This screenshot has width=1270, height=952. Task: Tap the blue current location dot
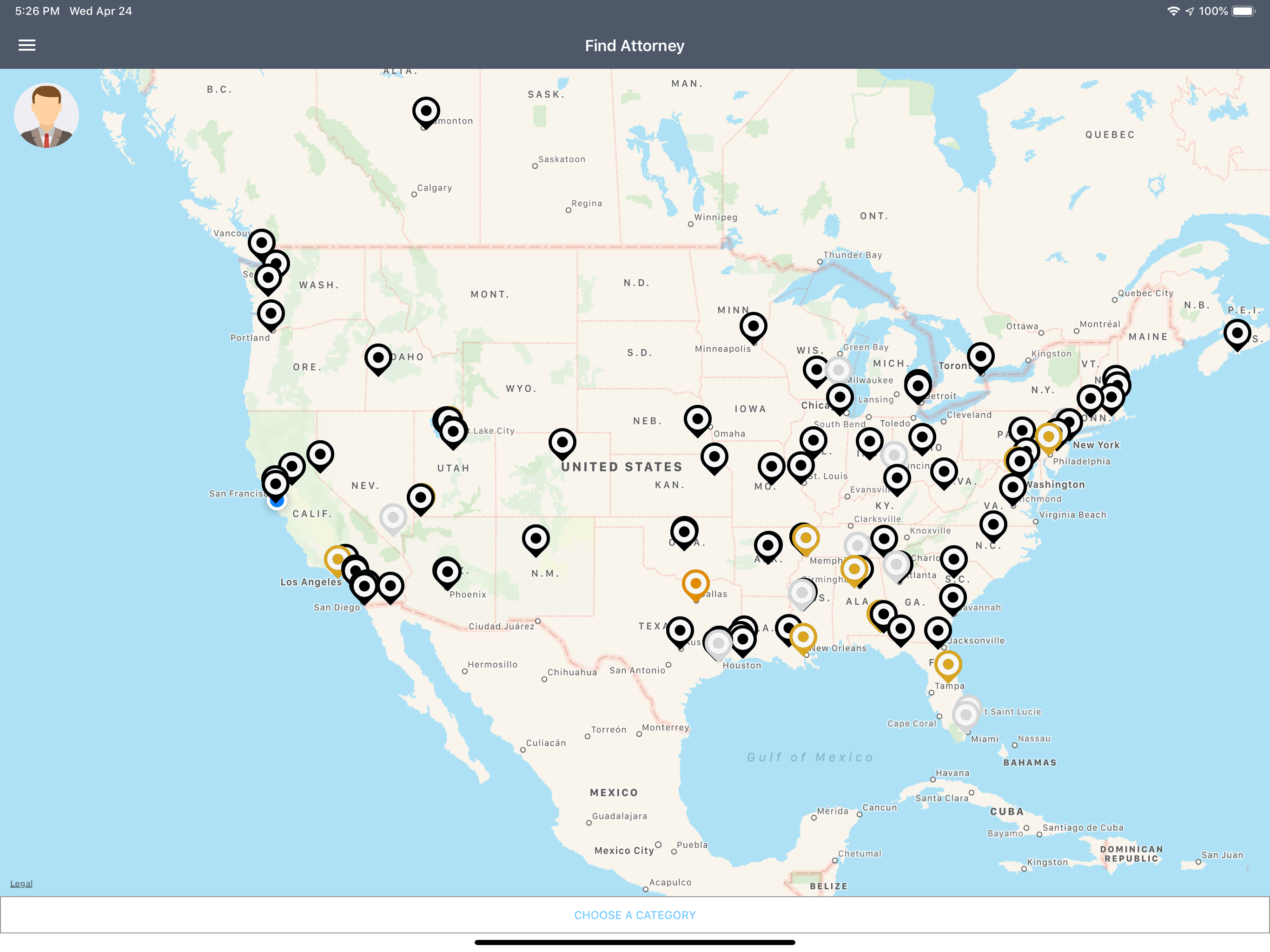coord(277,501)
